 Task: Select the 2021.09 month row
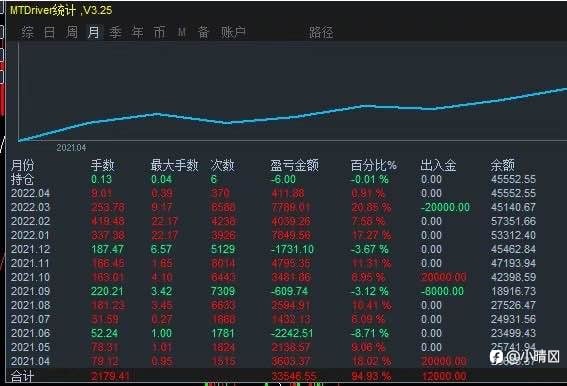click(x=30, y=291)
